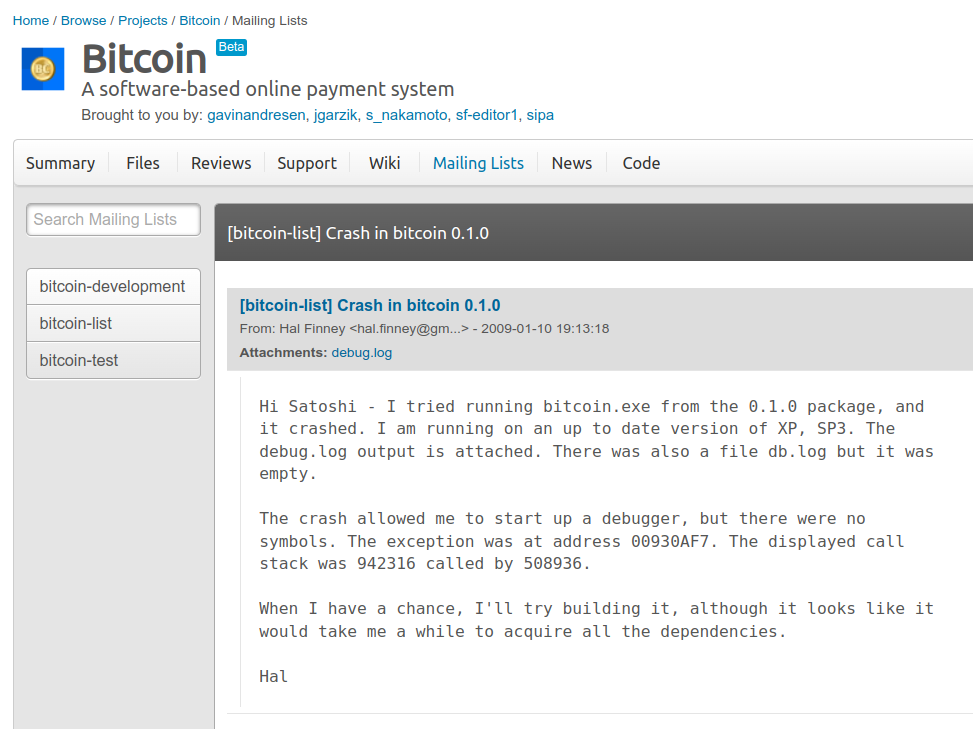Click the 'Mailing Lists' breadcrumb text
Screen dimensions: 973x729
tap(269, 20)
